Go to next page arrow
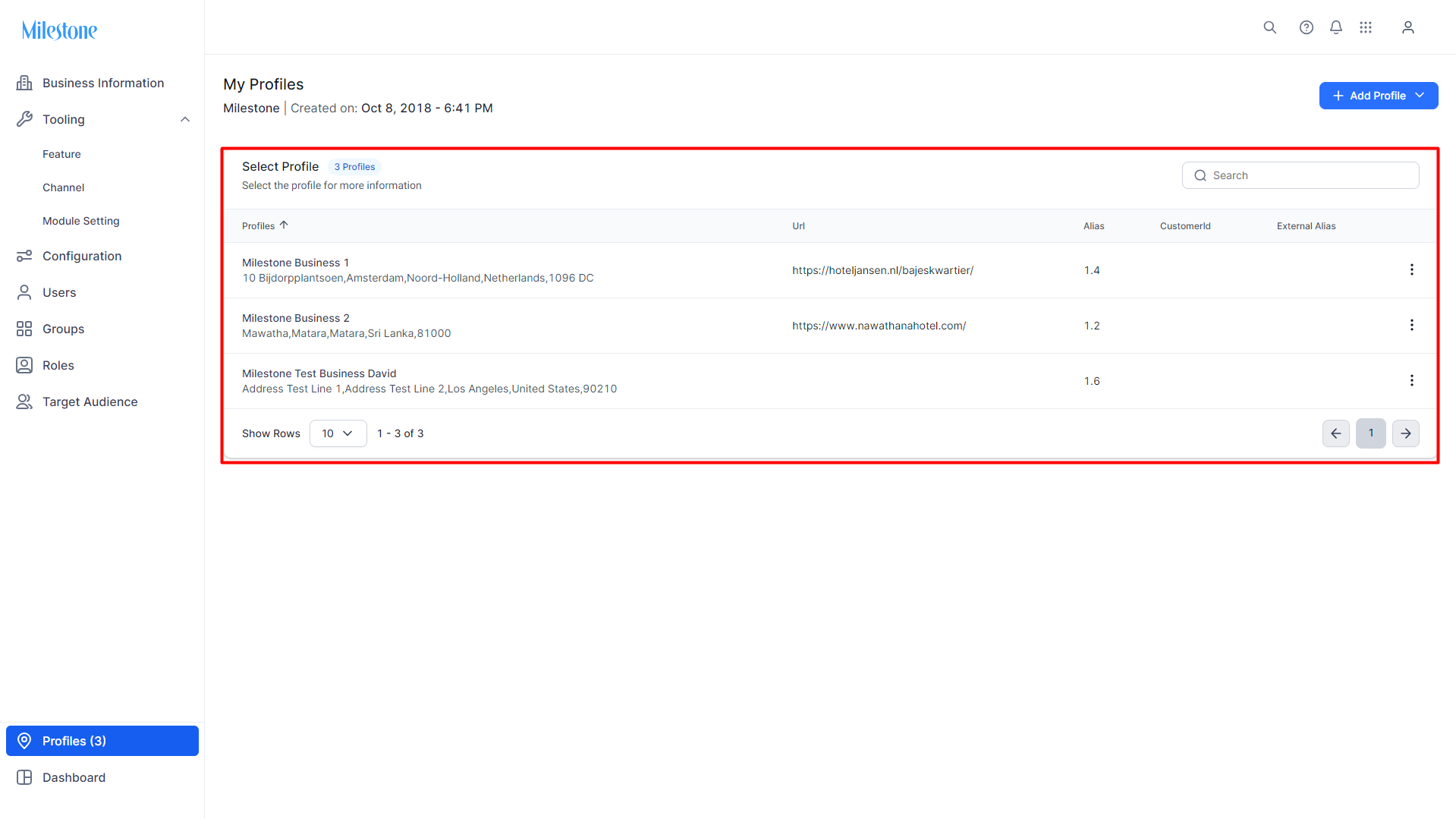This screenshot has height=819, width=1456. point(1406,433)
